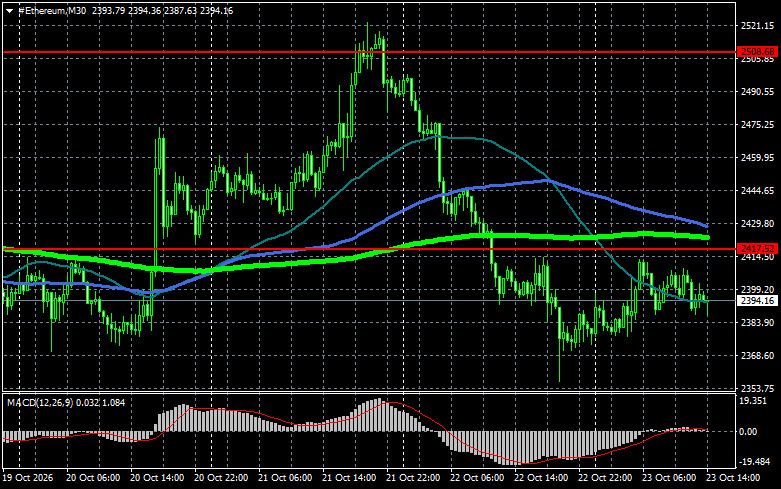The image size is (781, 489).
Task: Click price scale label 2444.65
Action: pyautogui.click(x=757, y=191)
